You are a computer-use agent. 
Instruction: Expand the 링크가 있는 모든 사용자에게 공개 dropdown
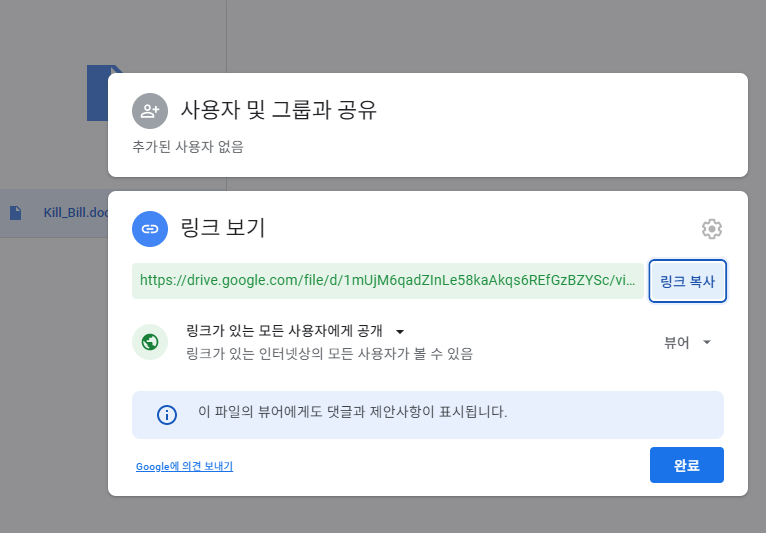(x=295, y=331)
